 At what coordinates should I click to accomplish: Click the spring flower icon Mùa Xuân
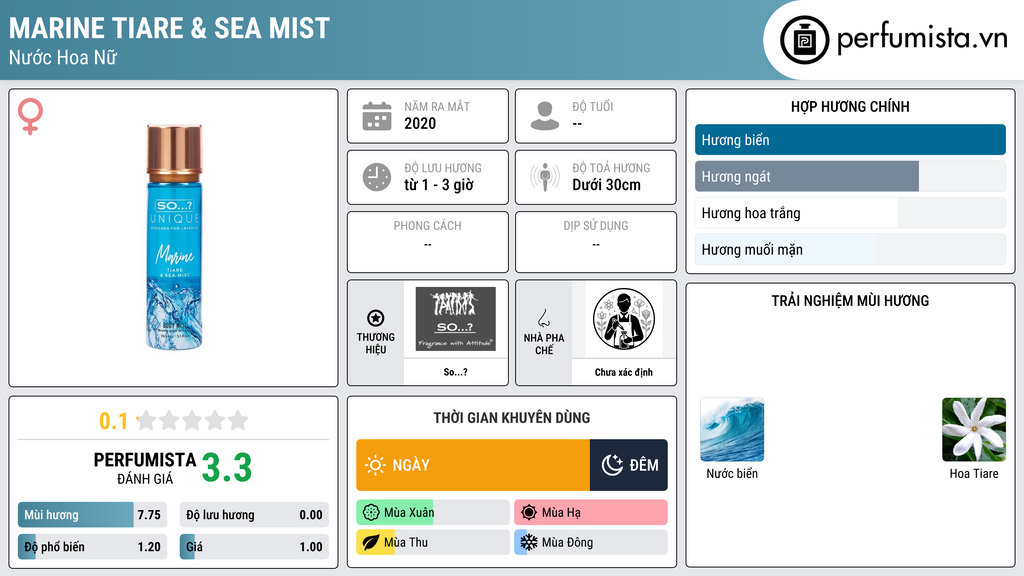tap(371, 513)
